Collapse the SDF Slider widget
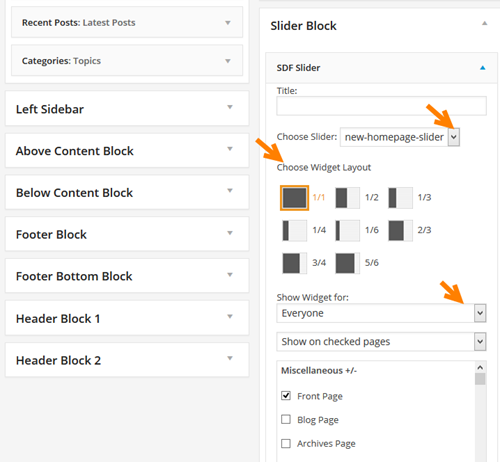 tap(482, 68)
